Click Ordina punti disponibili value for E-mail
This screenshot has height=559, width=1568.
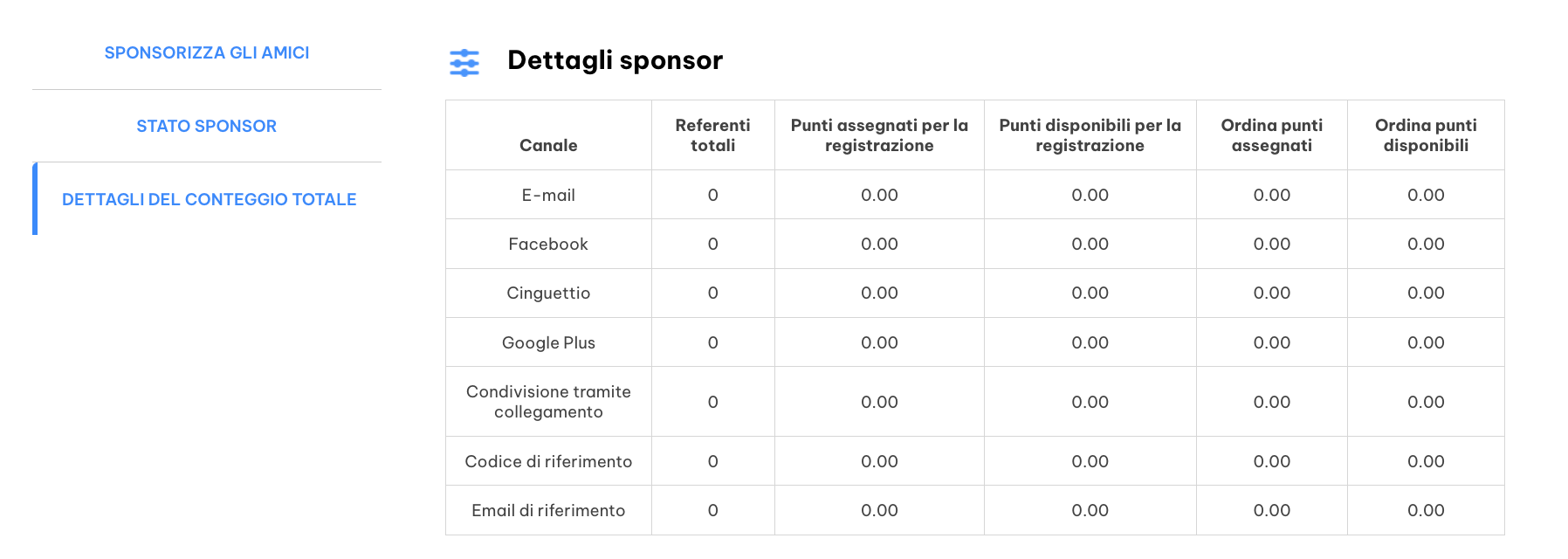click(1426, 195)
